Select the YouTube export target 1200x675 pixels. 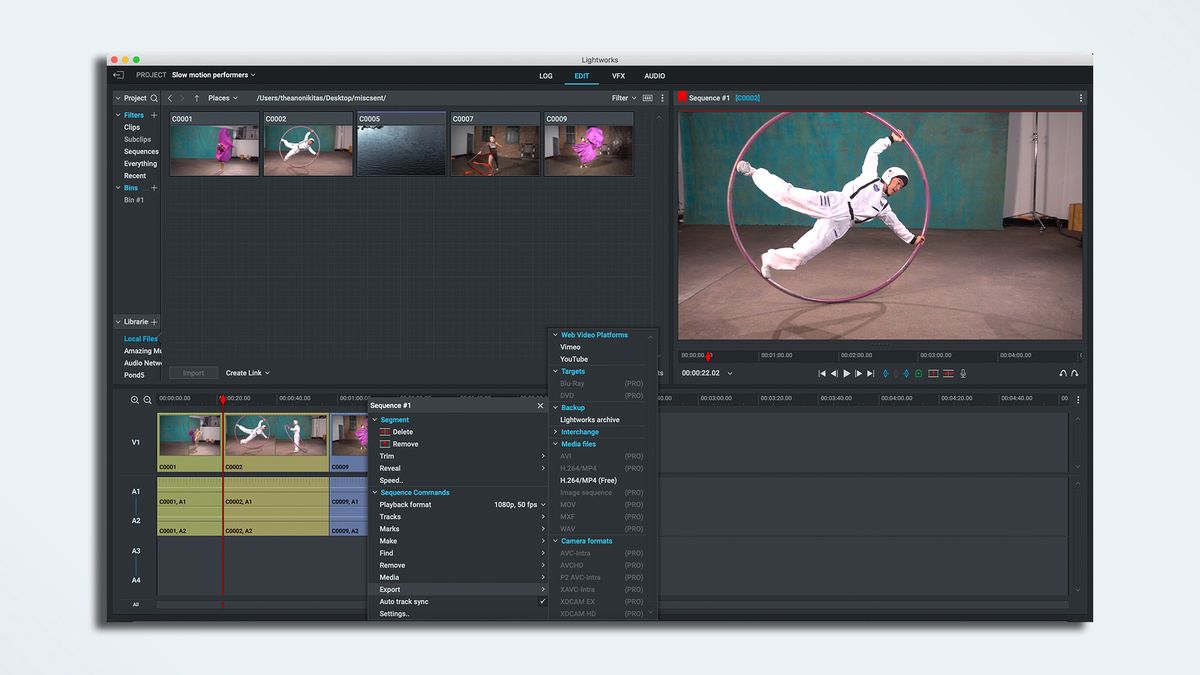[x=574, y=359]
